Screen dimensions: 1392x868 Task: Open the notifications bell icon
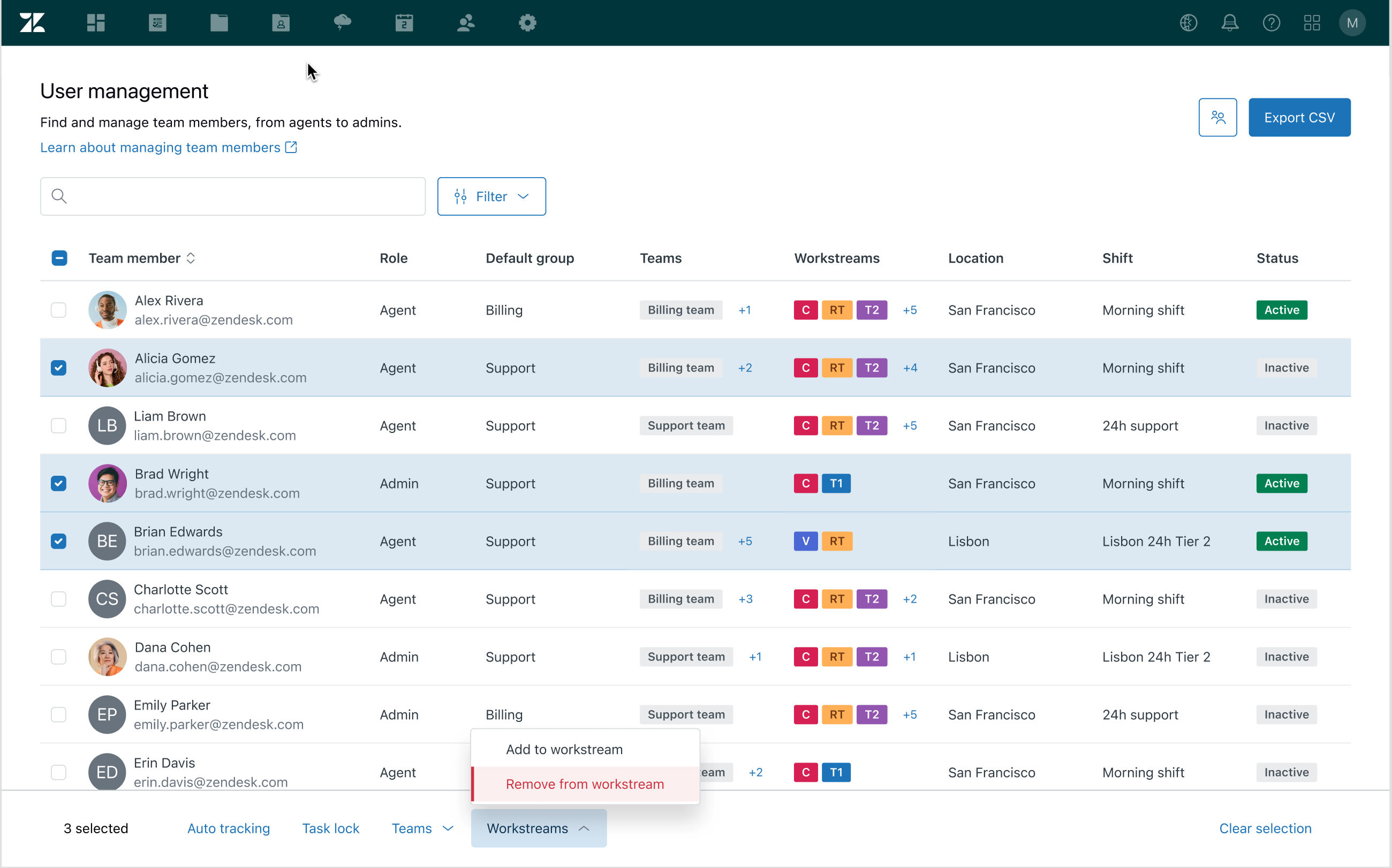click(x=1229, y=23)
